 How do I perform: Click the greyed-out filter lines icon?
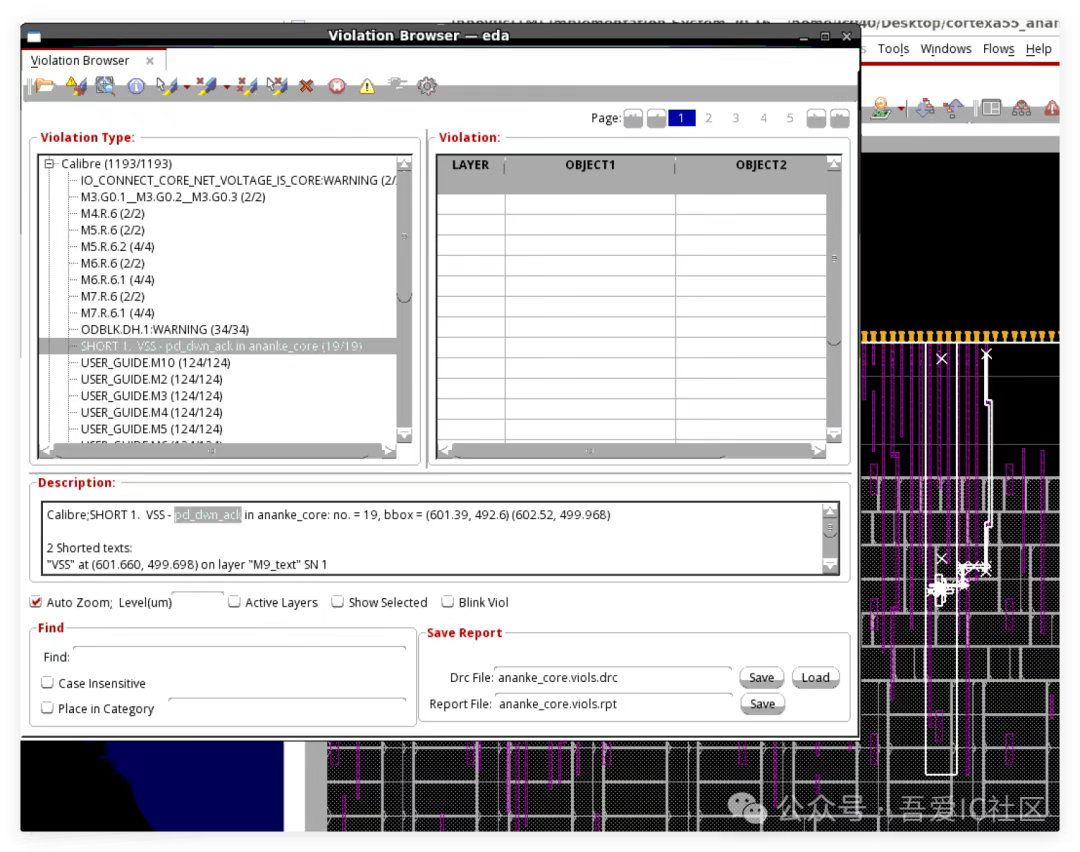coord(397,84)
